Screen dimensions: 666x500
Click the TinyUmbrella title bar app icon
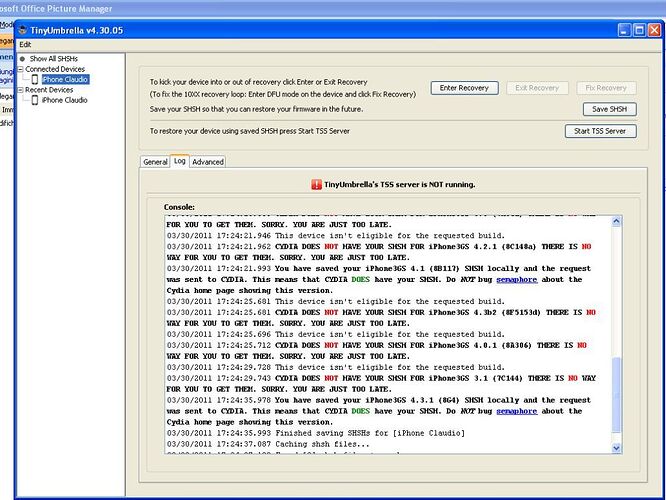tap(23, 31)
